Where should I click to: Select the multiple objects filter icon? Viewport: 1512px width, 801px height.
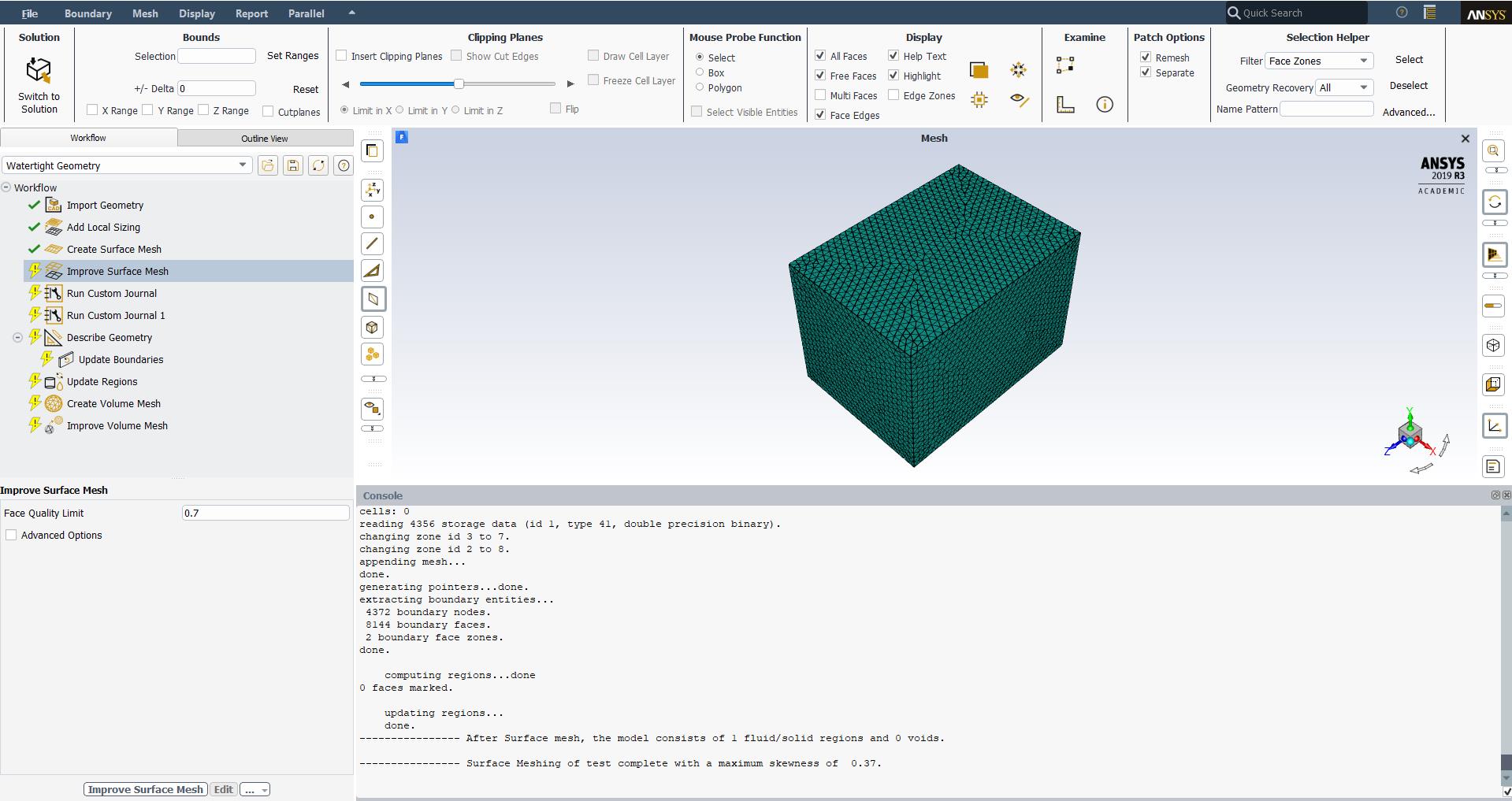pos(372,354)
